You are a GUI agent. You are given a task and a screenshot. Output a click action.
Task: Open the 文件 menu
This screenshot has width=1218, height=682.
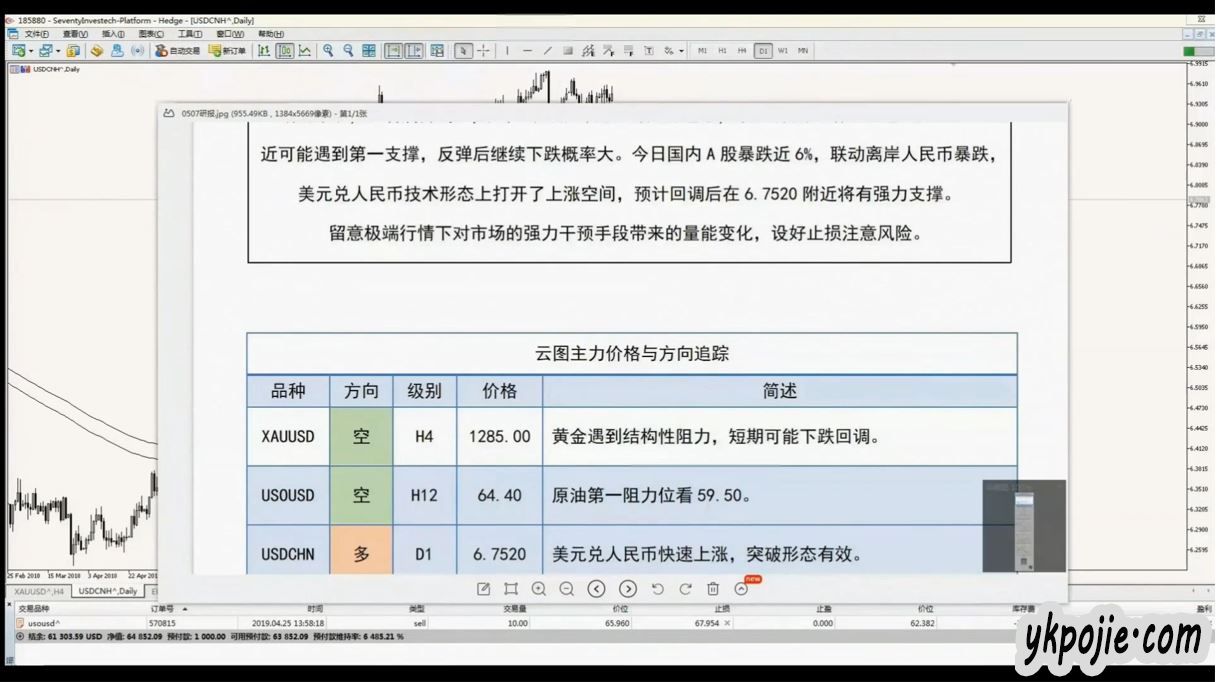pyautogui.click(x=36, y=34)
